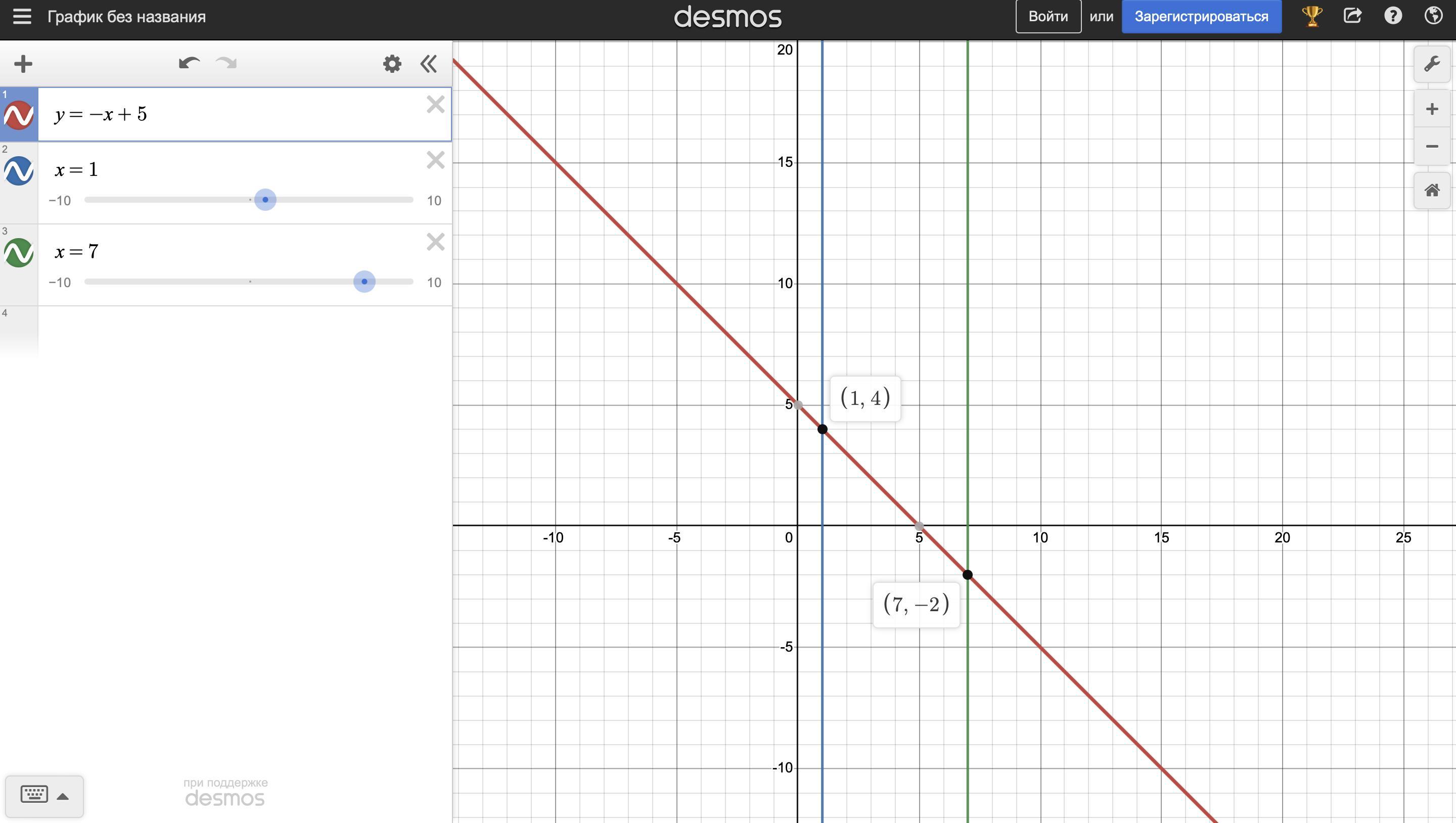This screenshot has width=1456, height=823.
Task: Click the x=7 slider lower bound -10
Action: (x=60, y=283)
